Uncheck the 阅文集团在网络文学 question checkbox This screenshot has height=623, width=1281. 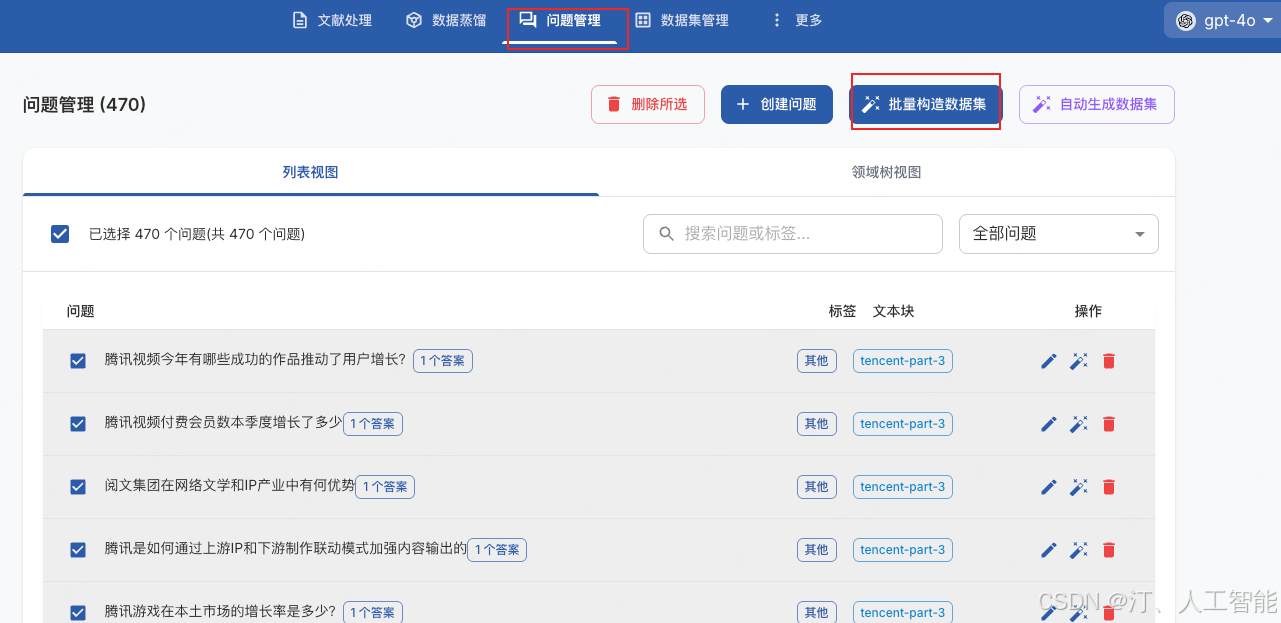pyautogui.click(x=78, y=487)
